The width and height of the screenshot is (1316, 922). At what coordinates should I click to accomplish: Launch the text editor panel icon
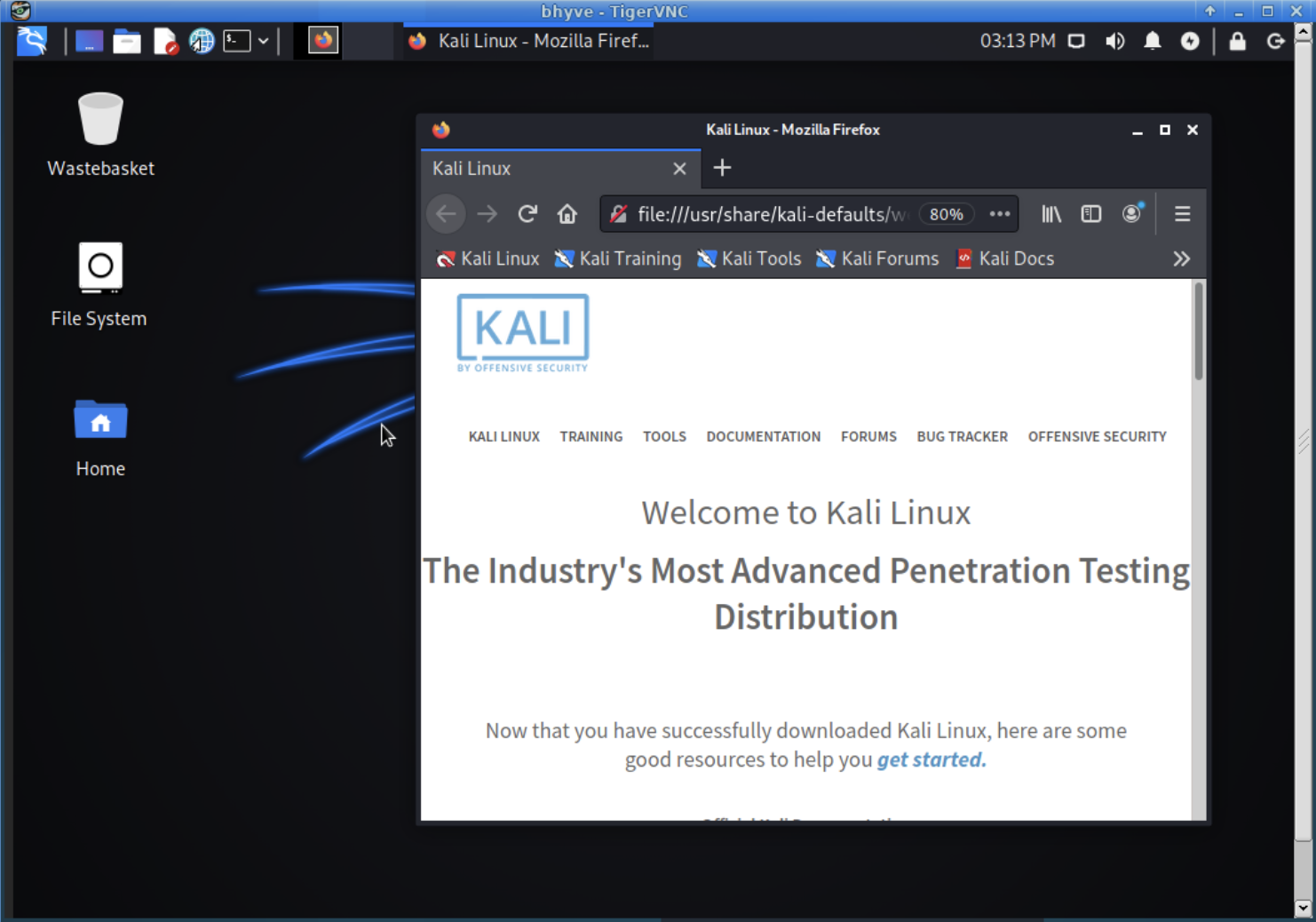165,41
